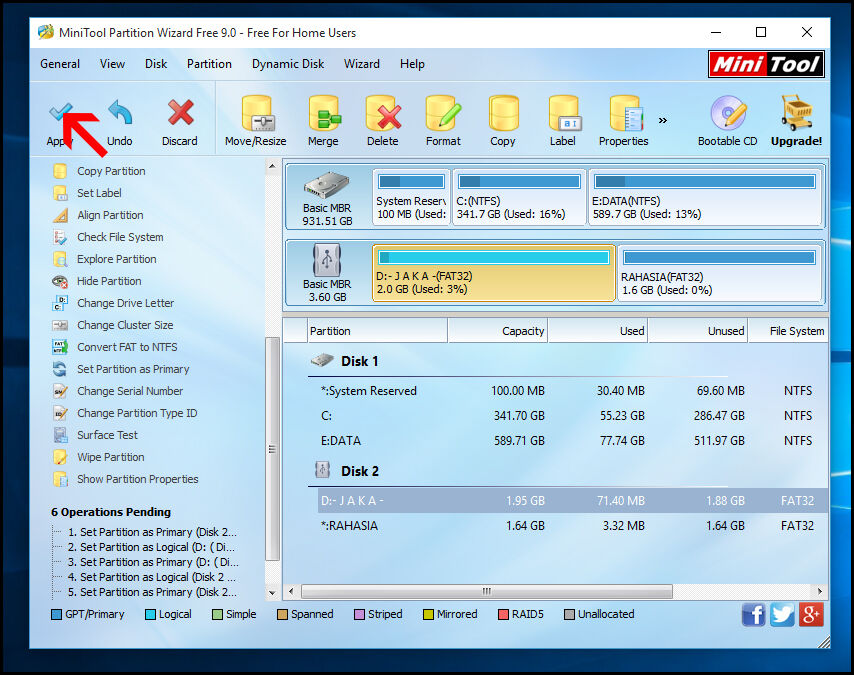The height and width of the screenshot is (675, 854).
Task: Sort by the File System column header
Action: point(789,331)
